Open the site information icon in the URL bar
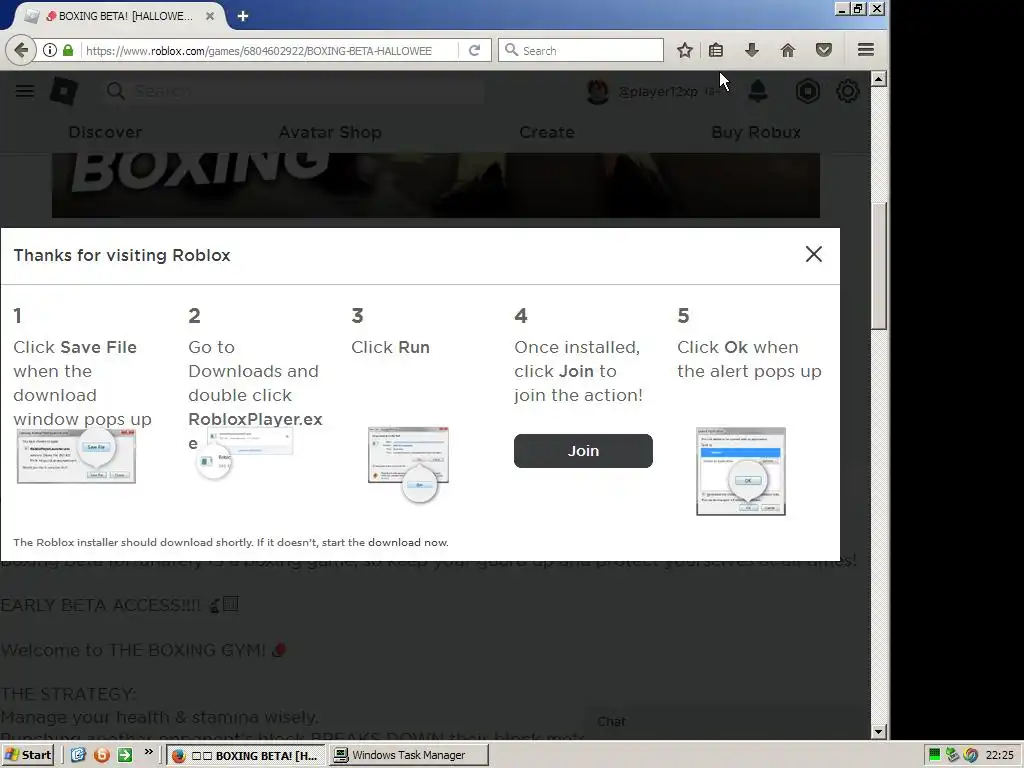Image resolution: width=1024 pixels, height=768 pixels. [x=50, y=50]
